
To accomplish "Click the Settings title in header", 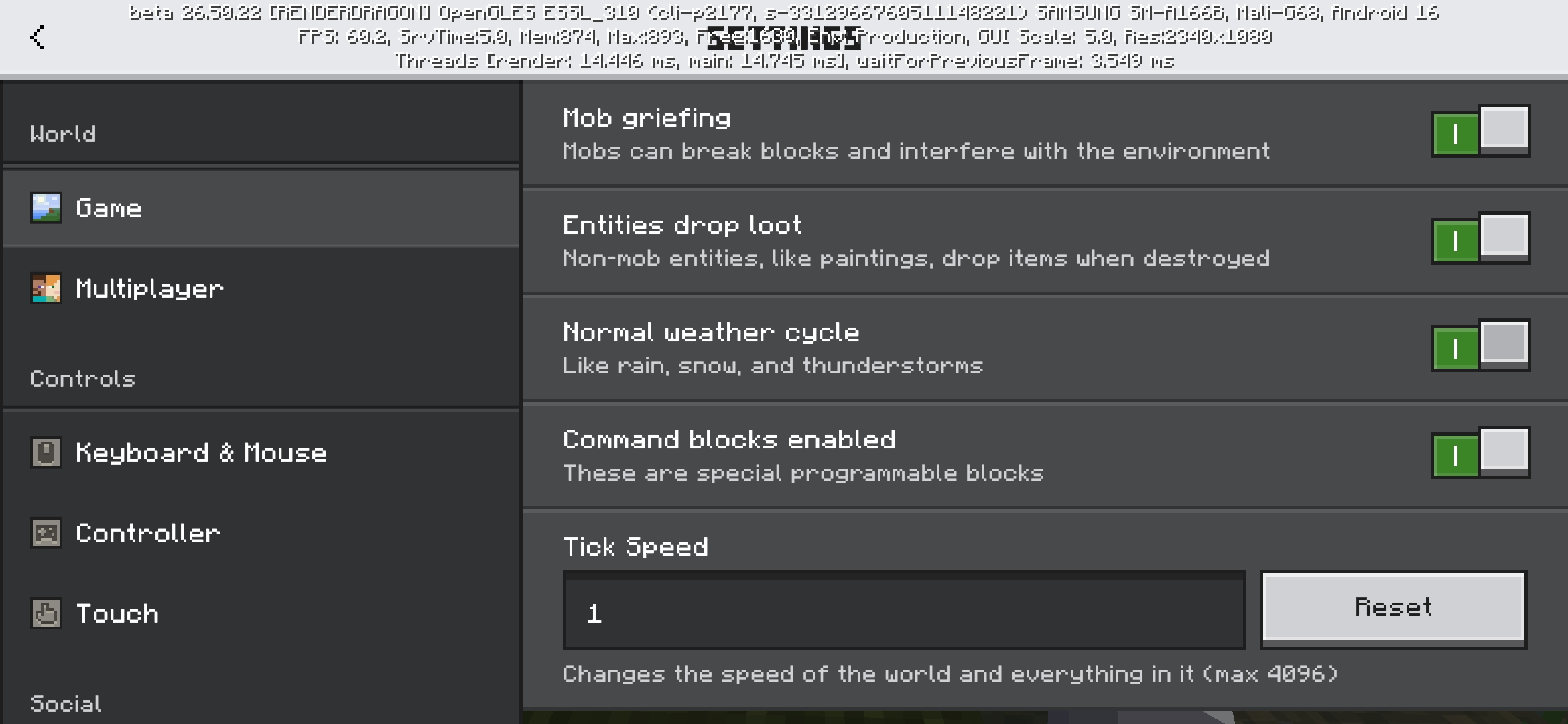I will pos(784,38).
